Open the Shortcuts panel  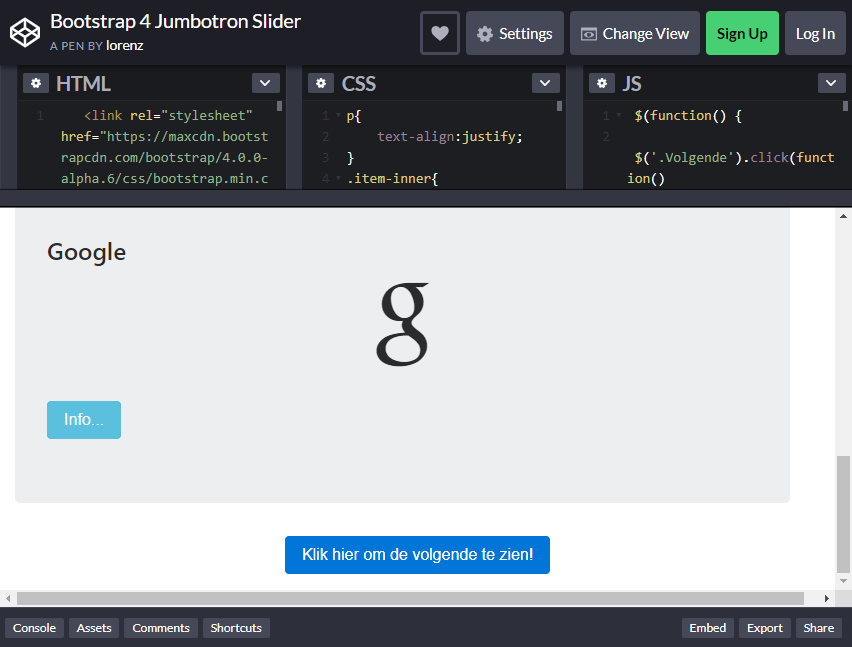(236, 628)
